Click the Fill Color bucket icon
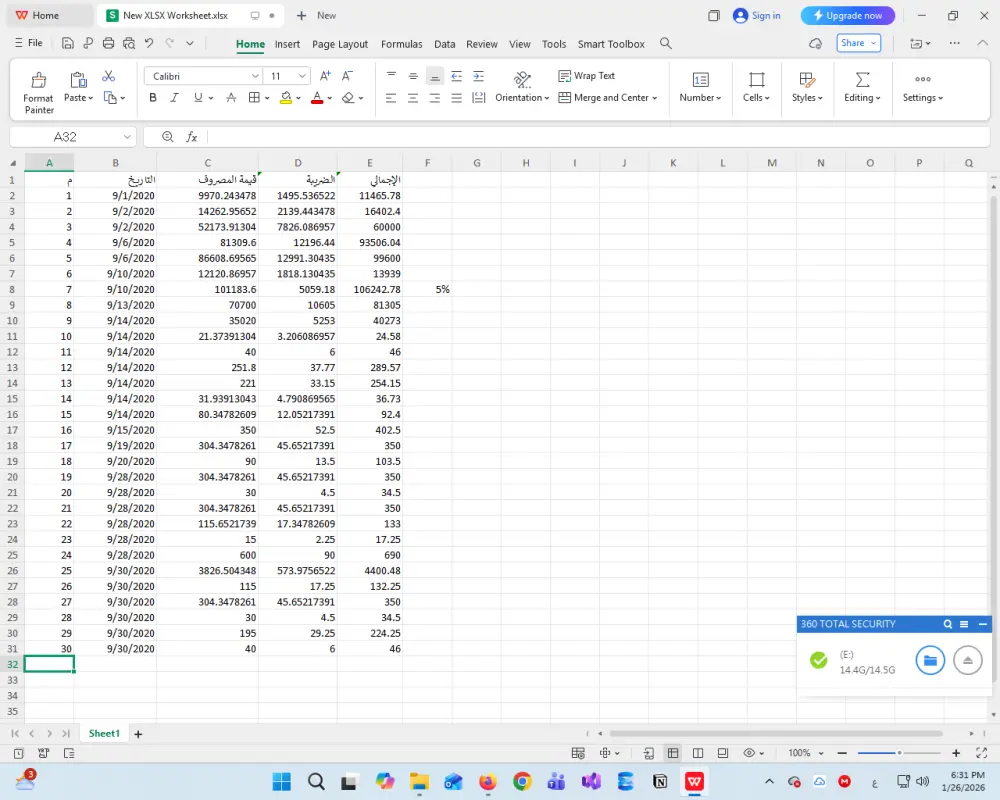 pos(286,98)
